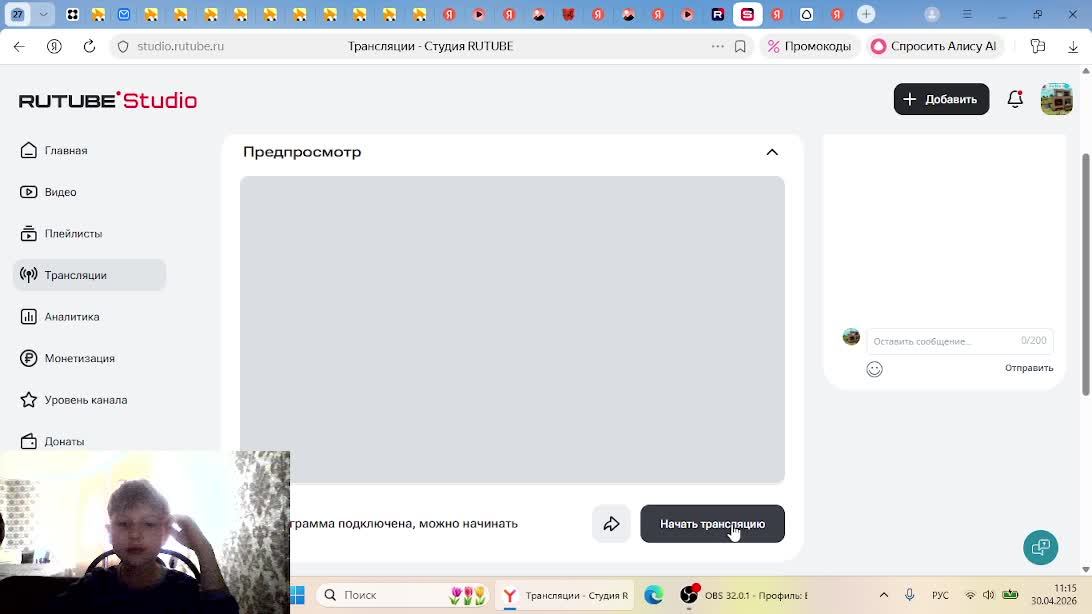Open the Монетизация section
1092x614 pixels.
click(x=68, y=359)
